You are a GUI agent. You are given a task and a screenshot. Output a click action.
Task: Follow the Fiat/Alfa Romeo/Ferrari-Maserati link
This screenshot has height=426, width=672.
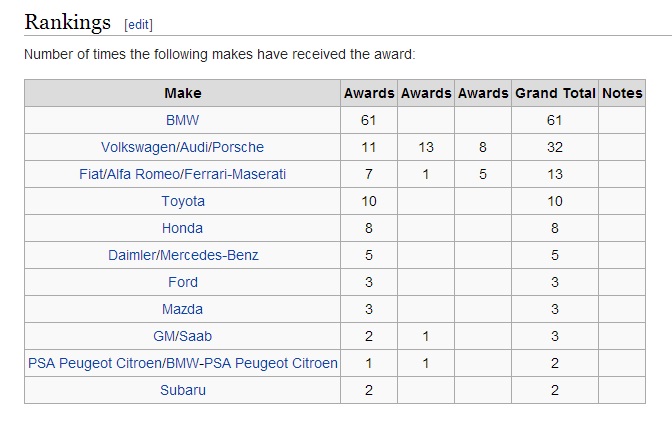[x=183, y=174]
